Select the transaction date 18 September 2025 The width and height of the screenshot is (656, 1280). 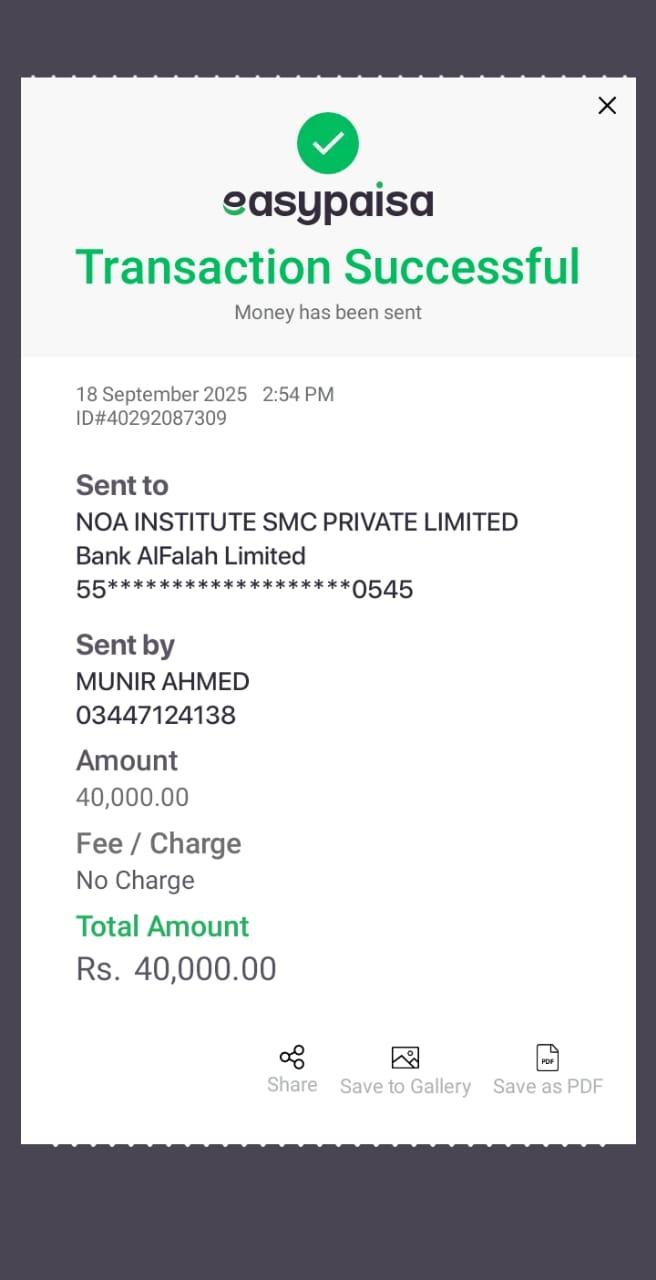161,394
